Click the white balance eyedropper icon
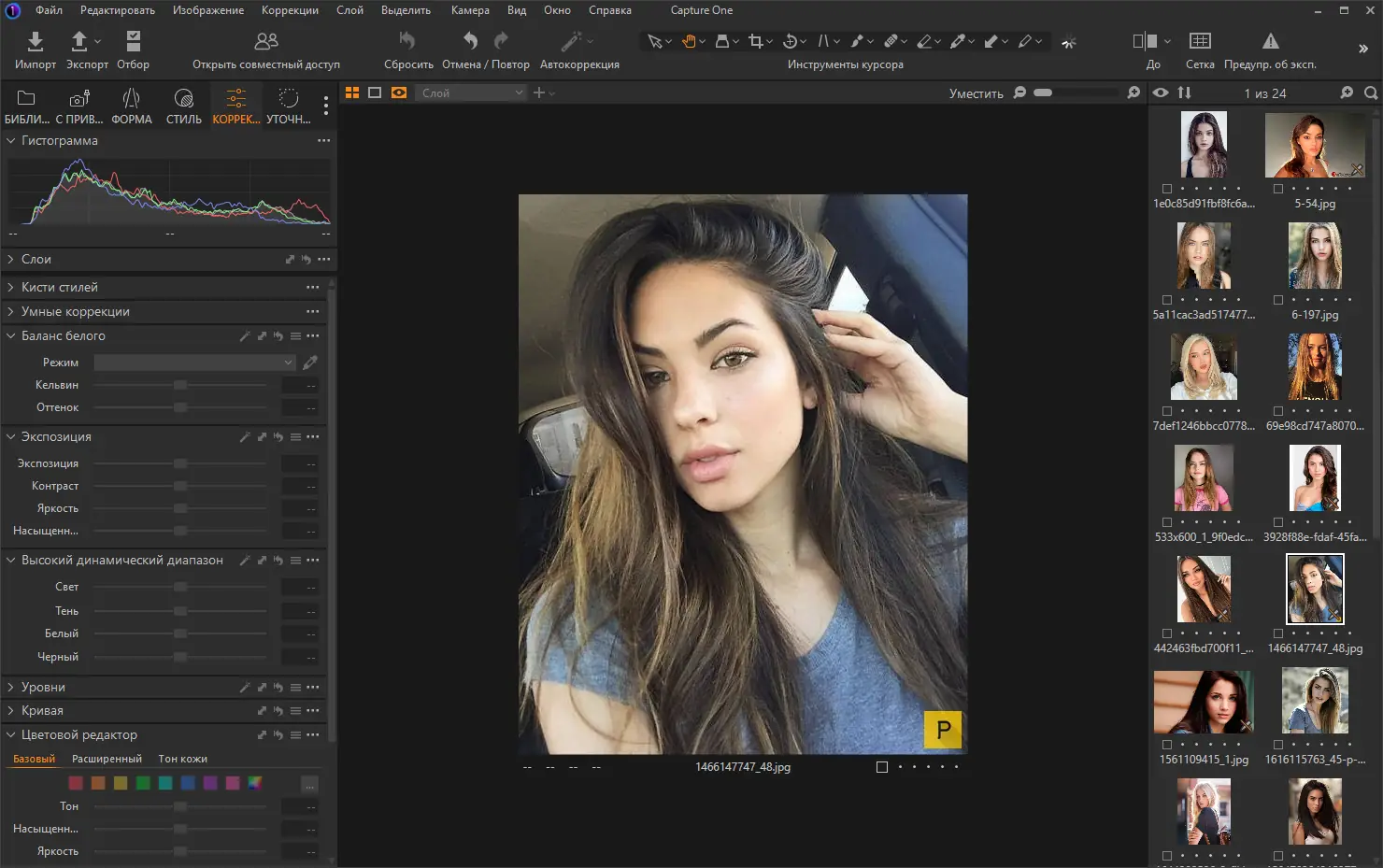Viewport: 1383px width, 868px height. click(310, 362)
